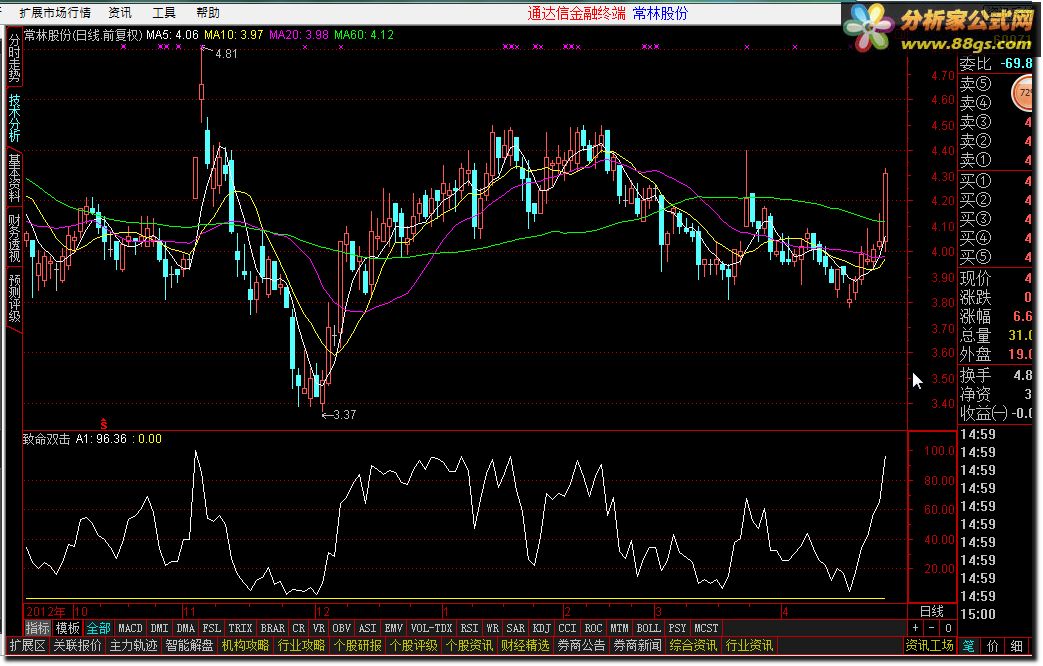The image size is (1043, 666).
Task: Apply the ROC indicator
Action: [x=593, y=628]
